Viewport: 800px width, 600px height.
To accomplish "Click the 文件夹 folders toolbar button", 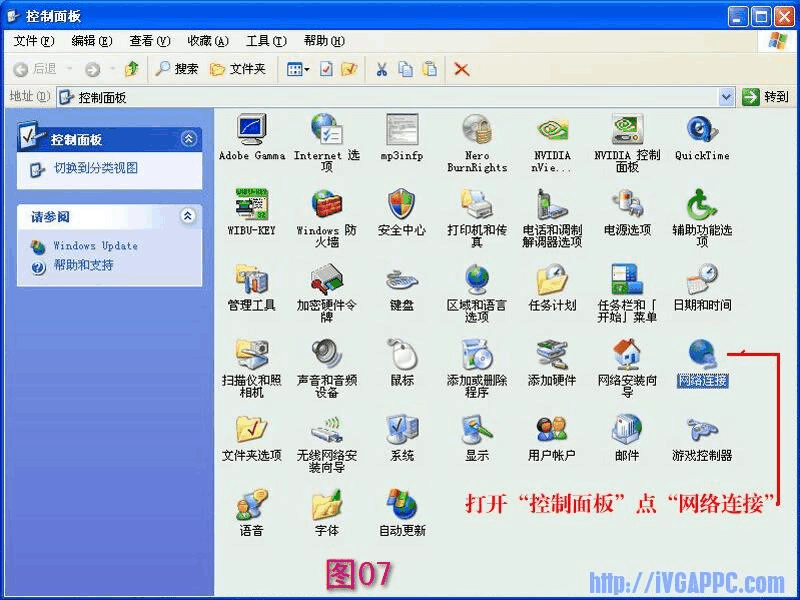I will 238,69.
